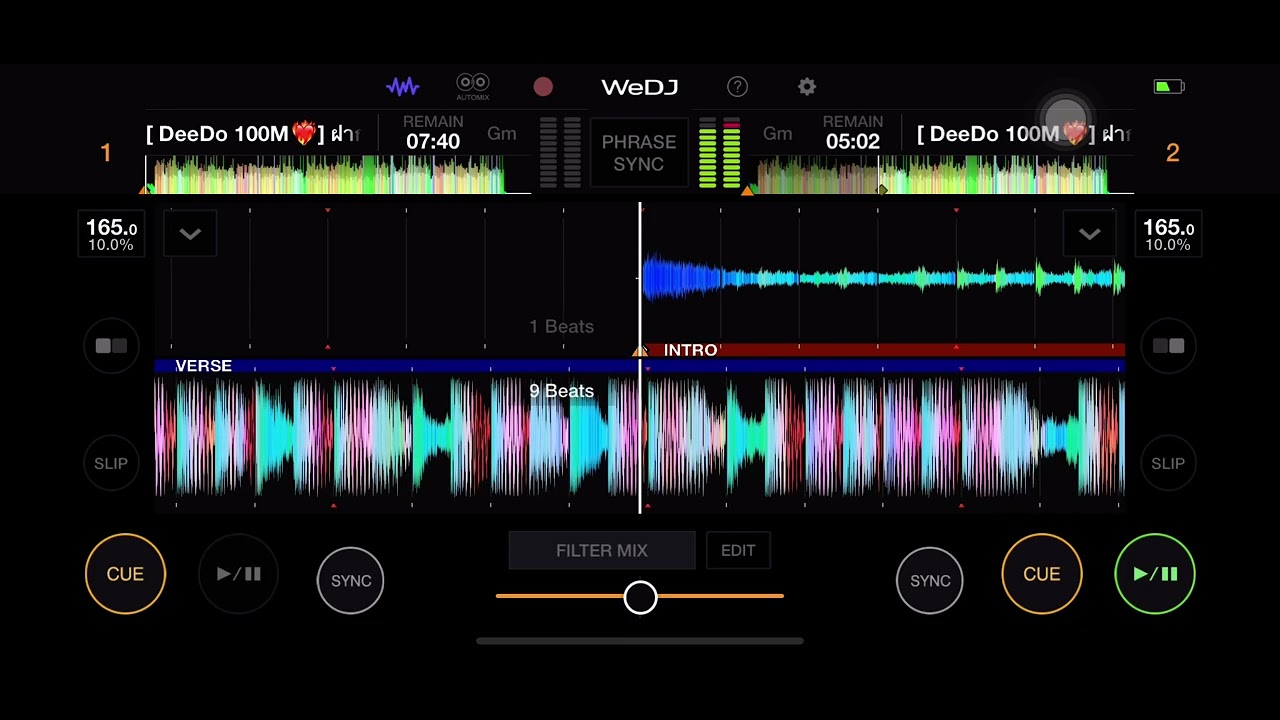1280x720 pixels.
Task: Play or pause deck 1
Action: (x=238, y=574)
